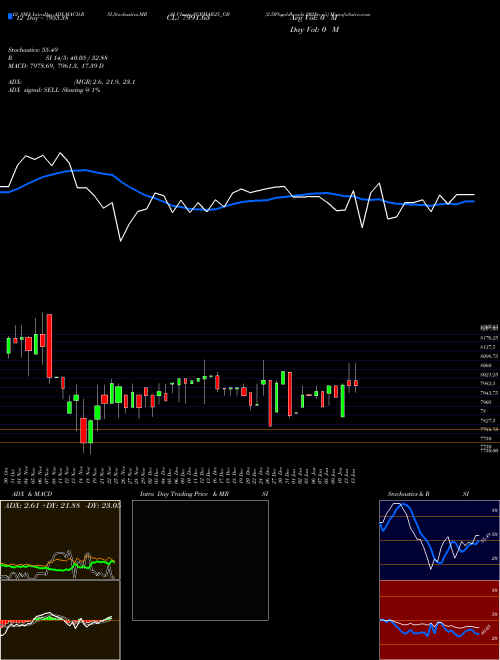Click the 8098.75 price axis label

tap(489, 356)
